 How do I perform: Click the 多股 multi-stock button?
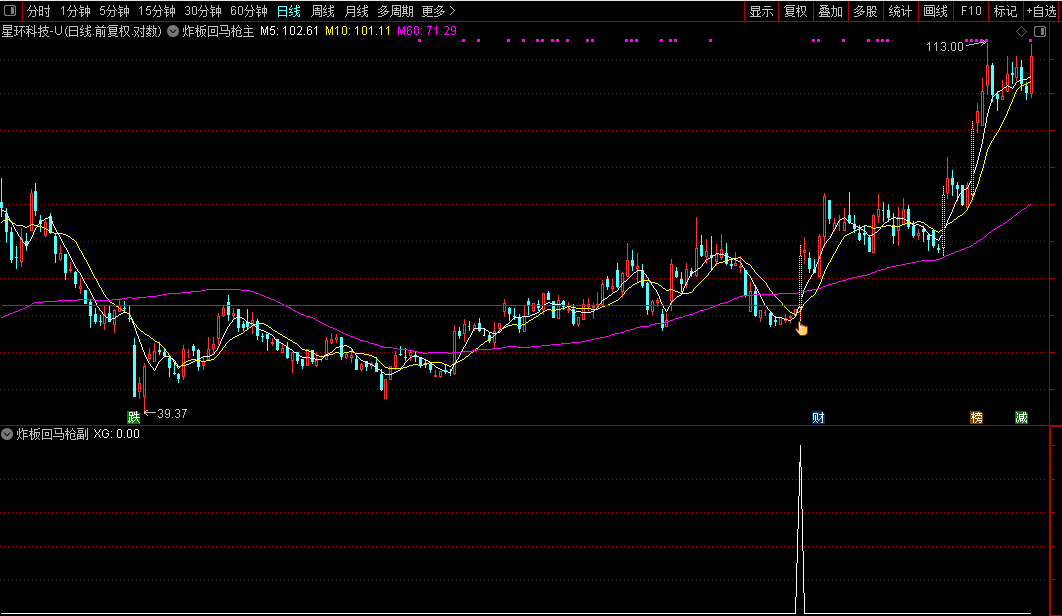(865, 12)
